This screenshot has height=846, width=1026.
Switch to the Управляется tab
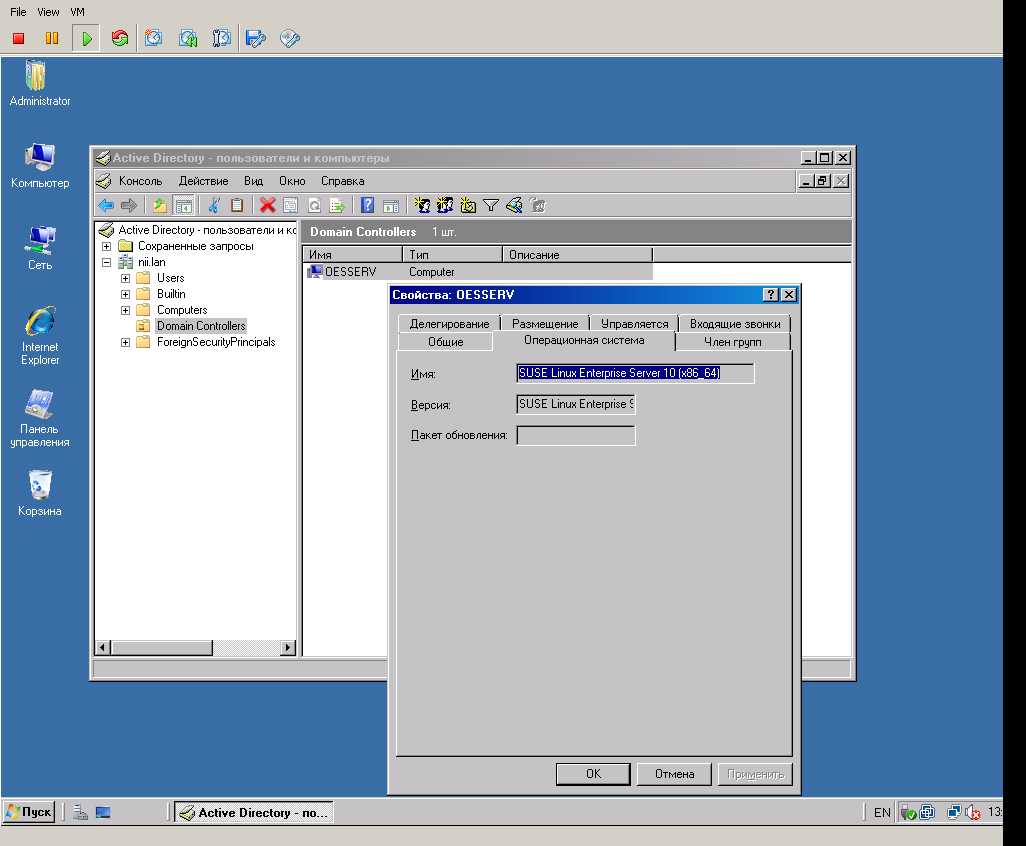pyautogui.click(x=635, y=324)
